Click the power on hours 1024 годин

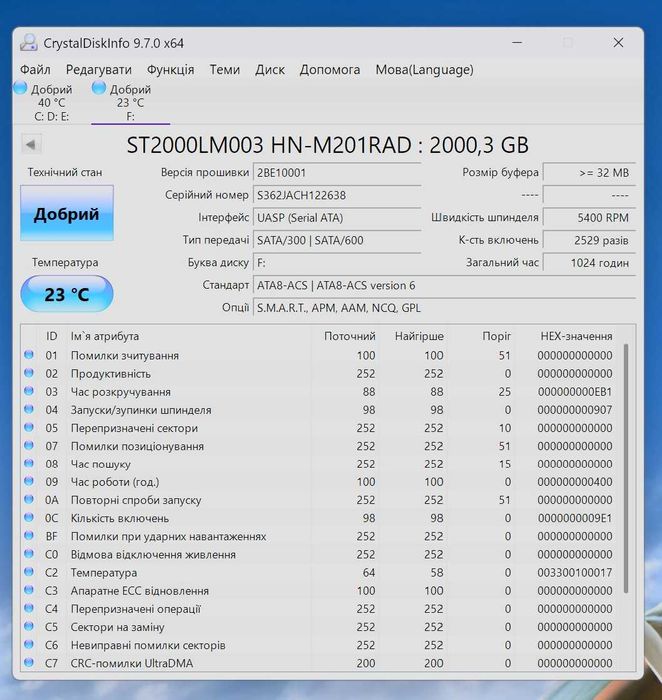pos(589,263)
